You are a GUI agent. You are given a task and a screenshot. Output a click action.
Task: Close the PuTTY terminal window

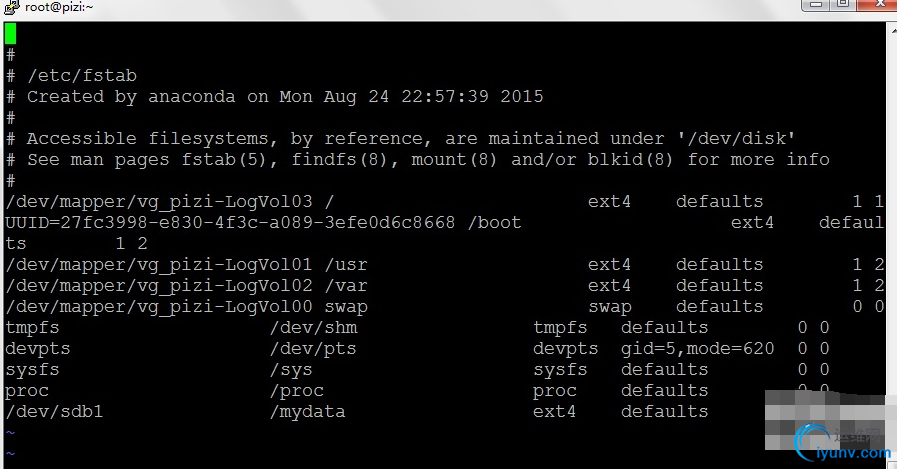(x=880, y=5)
